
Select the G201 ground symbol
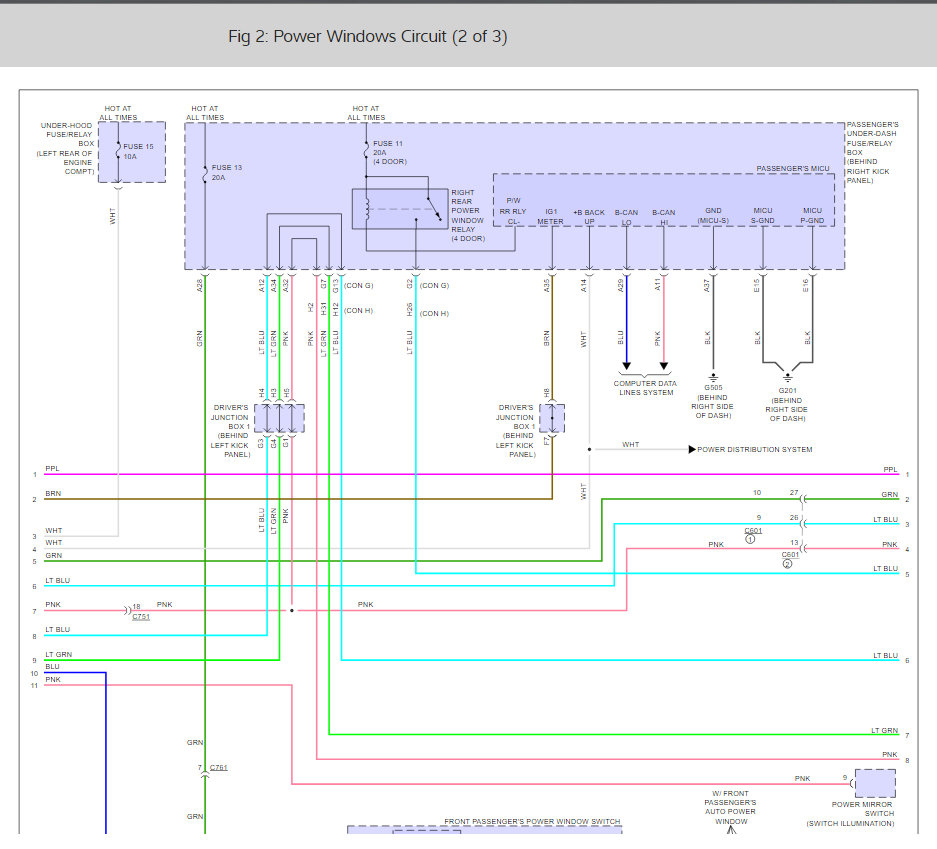[788, 378]
